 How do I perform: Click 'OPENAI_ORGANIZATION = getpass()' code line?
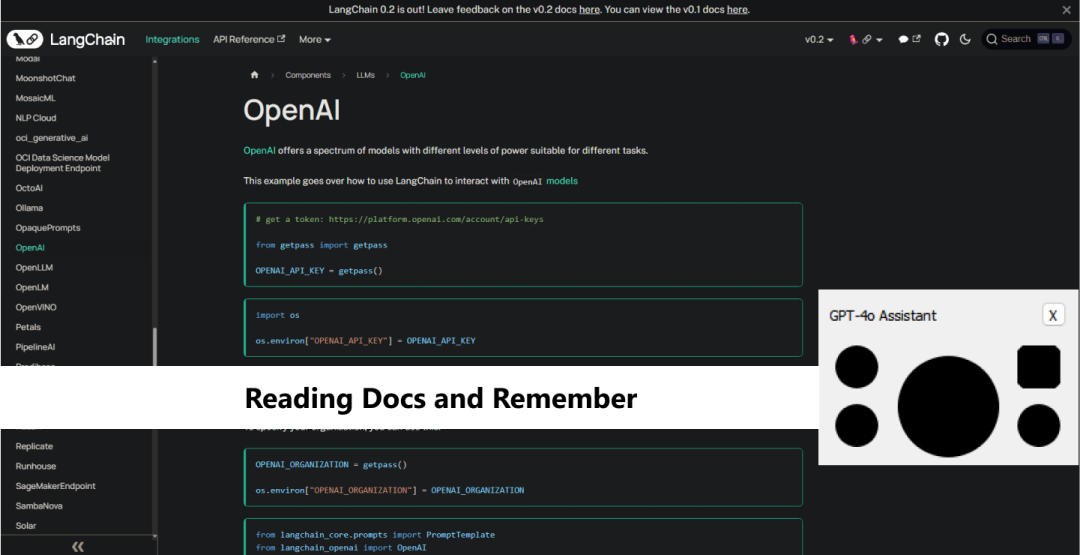click(331, 464)
